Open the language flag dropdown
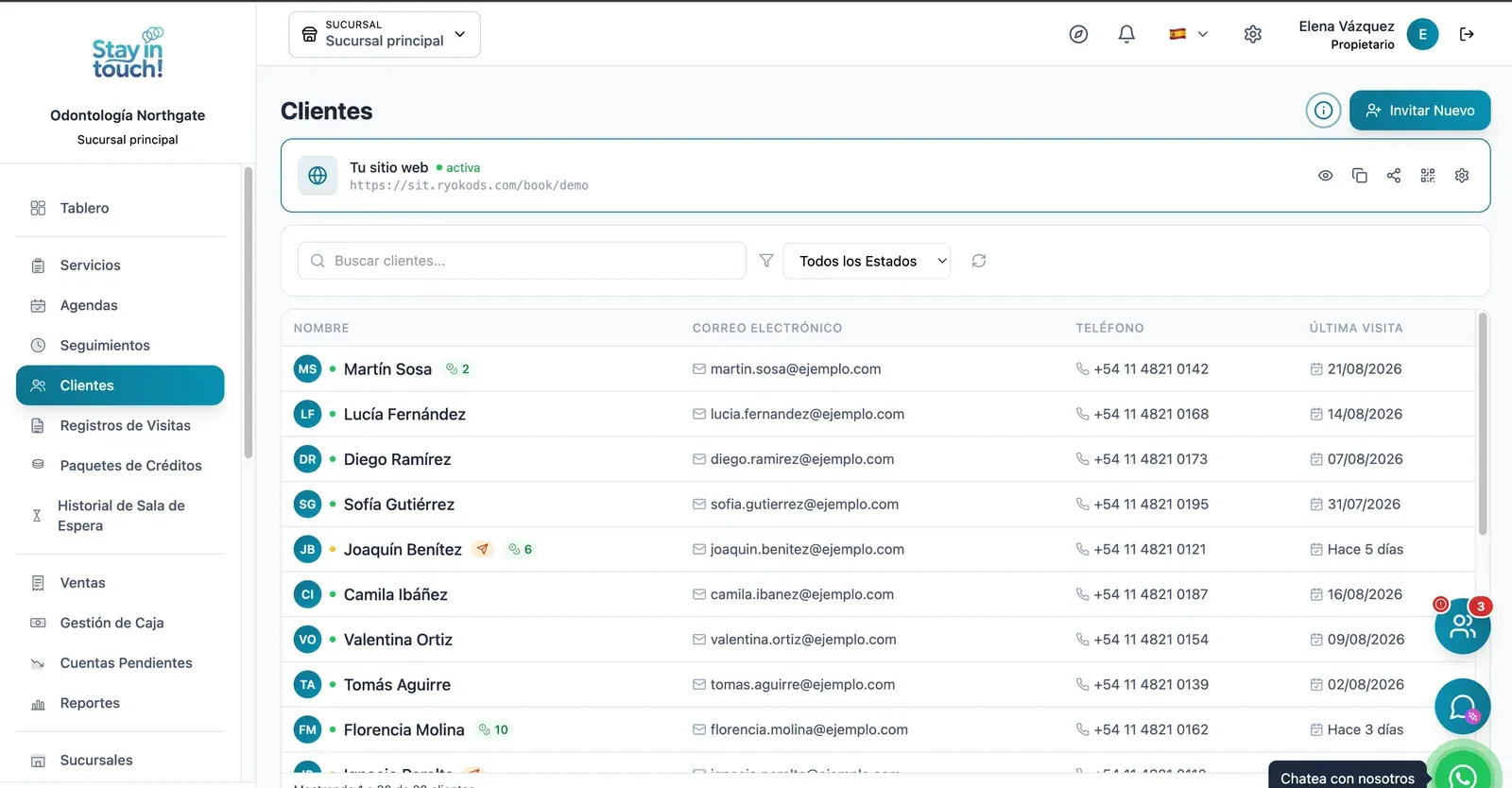This screenshot has height=788, width=1512. (1189, 34)
